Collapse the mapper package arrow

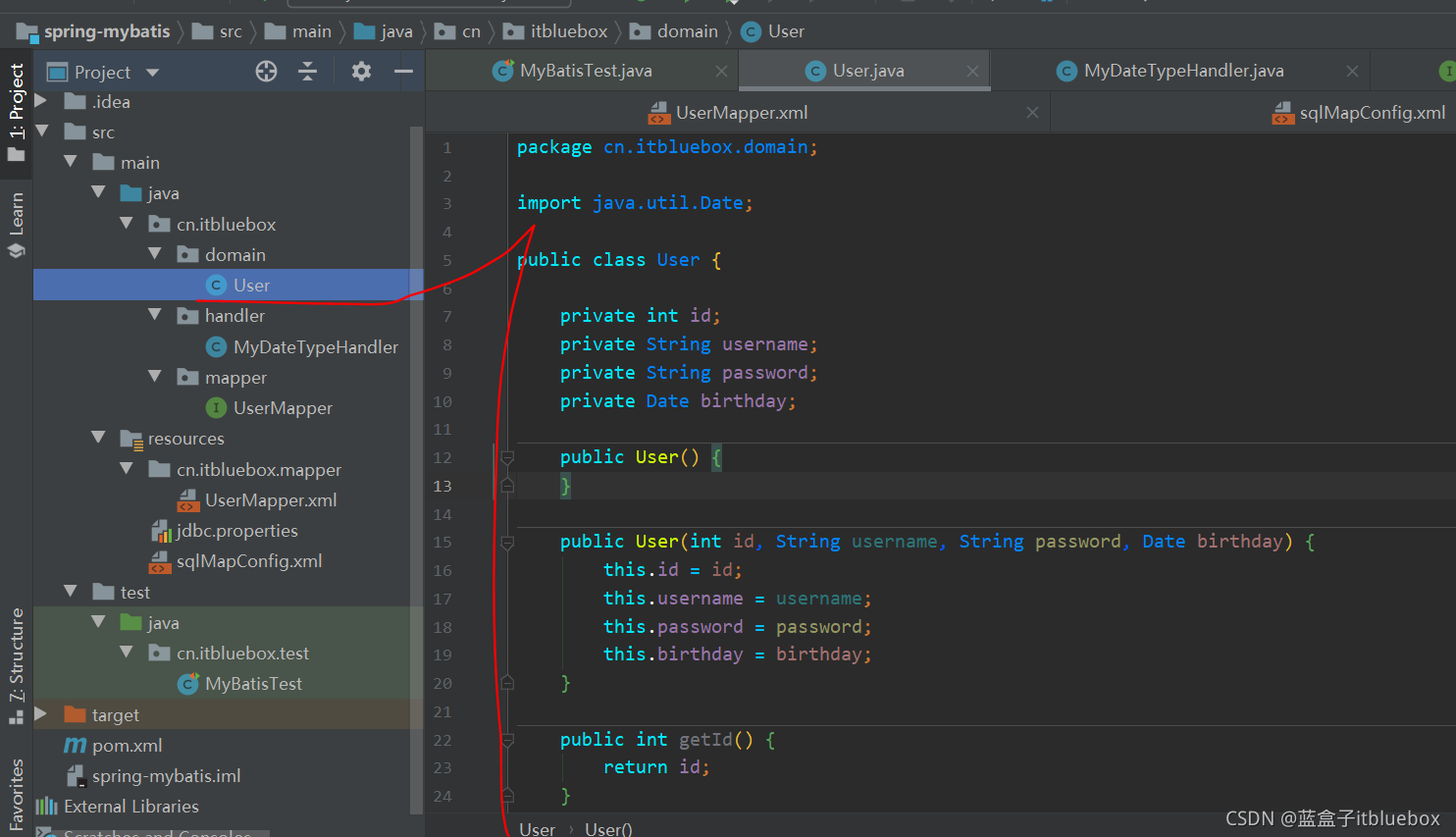coord(155,377)
